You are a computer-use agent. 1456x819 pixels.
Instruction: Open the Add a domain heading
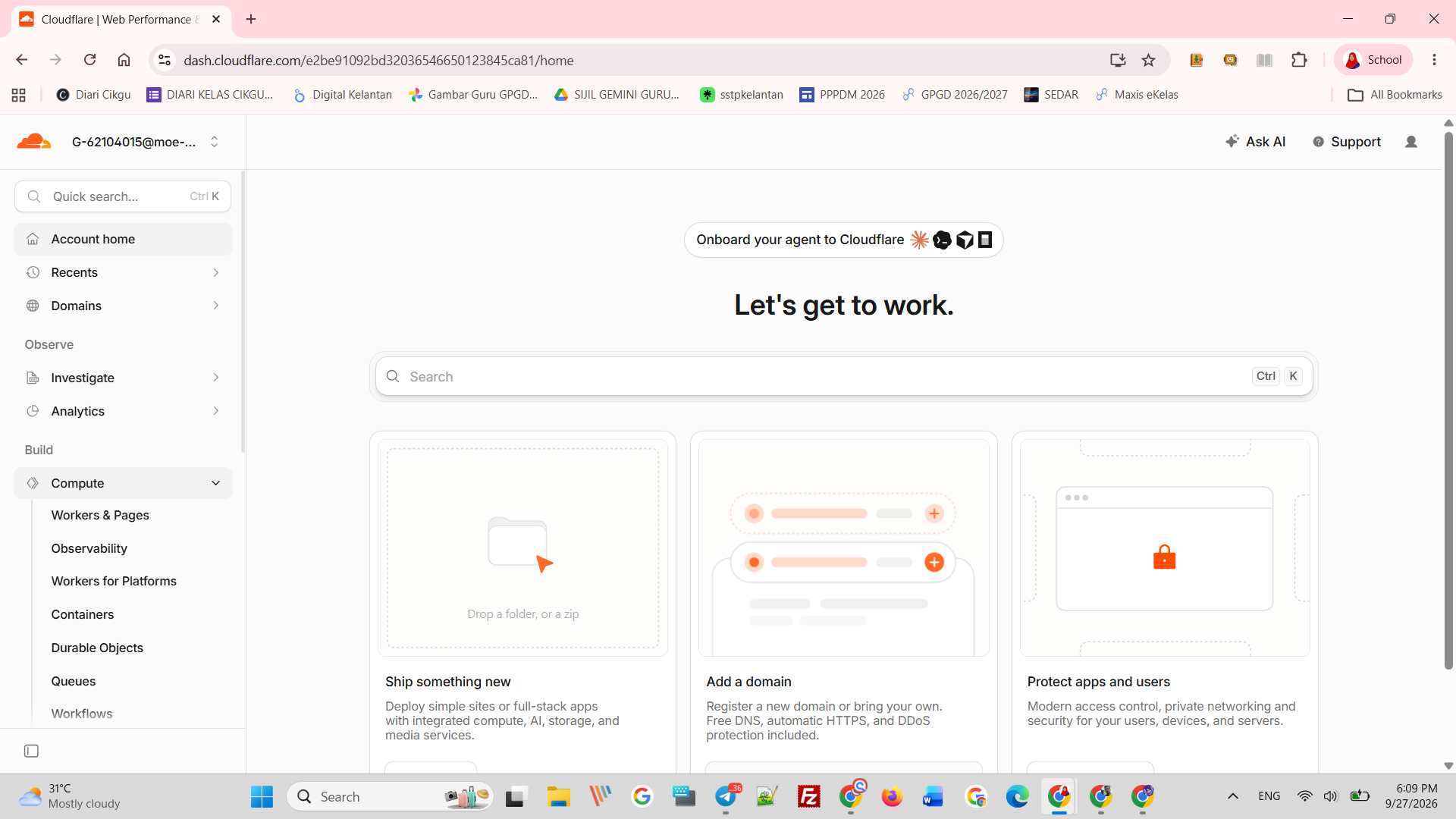click(748, 682)
